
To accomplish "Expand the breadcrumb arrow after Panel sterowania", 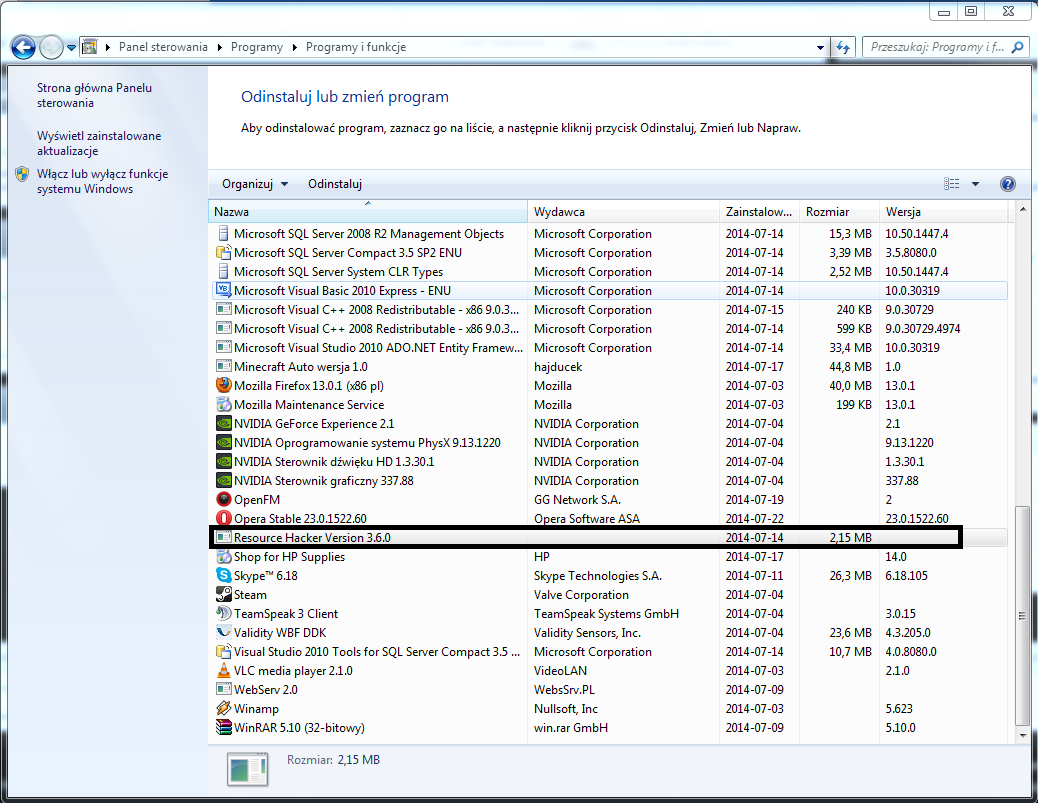I will 220,47.
